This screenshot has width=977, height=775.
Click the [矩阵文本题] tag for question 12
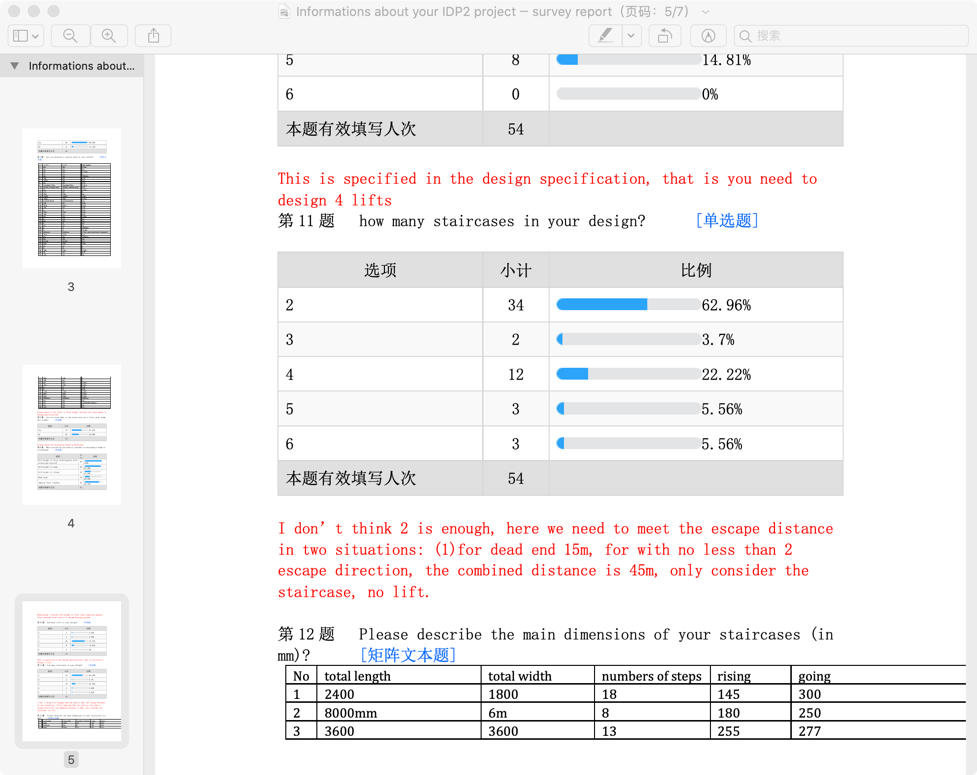click(x=408, y=655)
